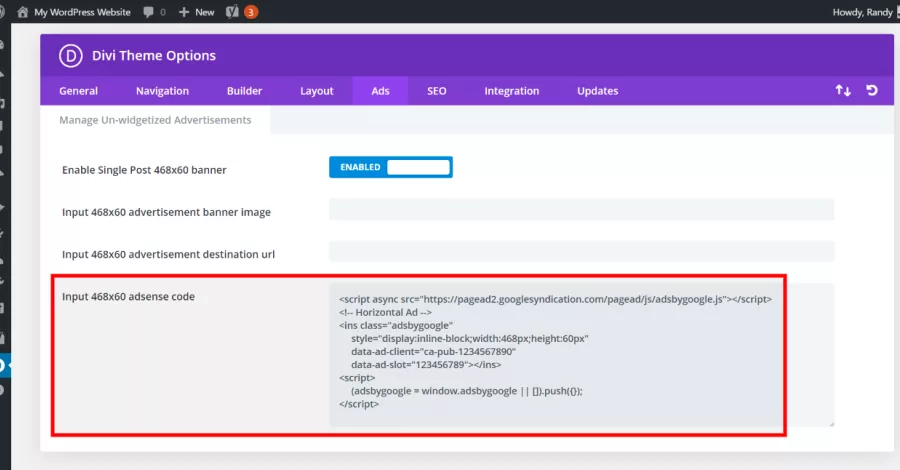Open the Updates tab
Viewport: 900px width, 470px height.
[x=598, y=91]
